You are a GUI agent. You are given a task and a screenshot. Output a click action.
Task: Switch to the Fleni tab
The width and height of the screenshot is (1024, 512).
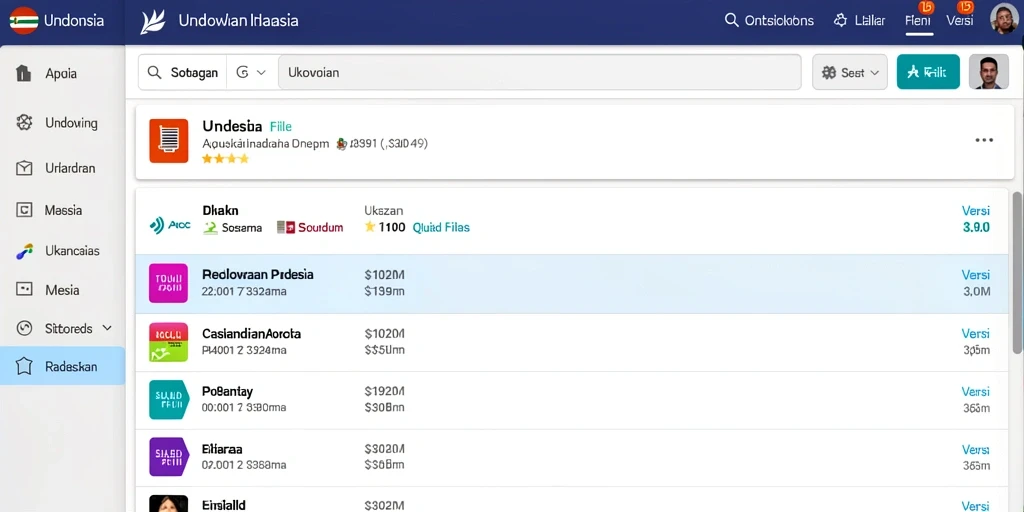point(918,20)
